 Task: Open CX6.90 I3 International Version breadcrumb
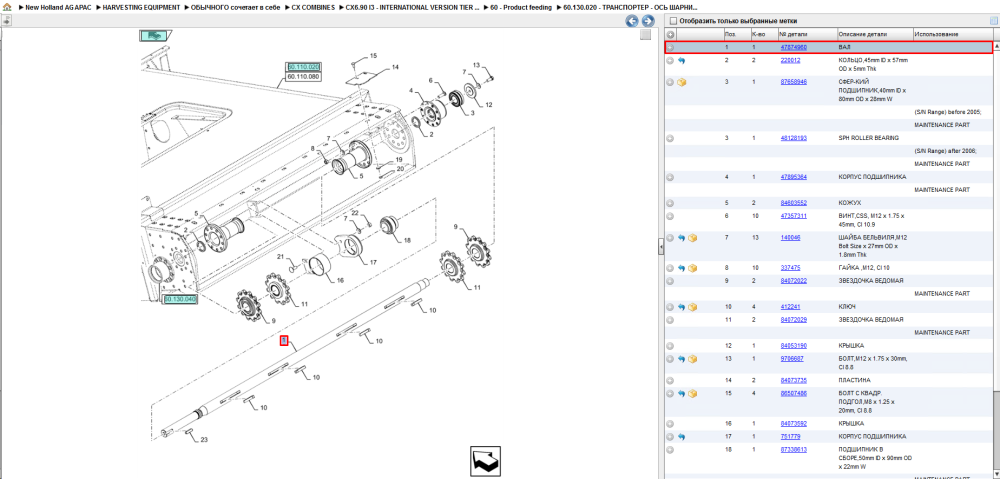[x=412, y=7]
